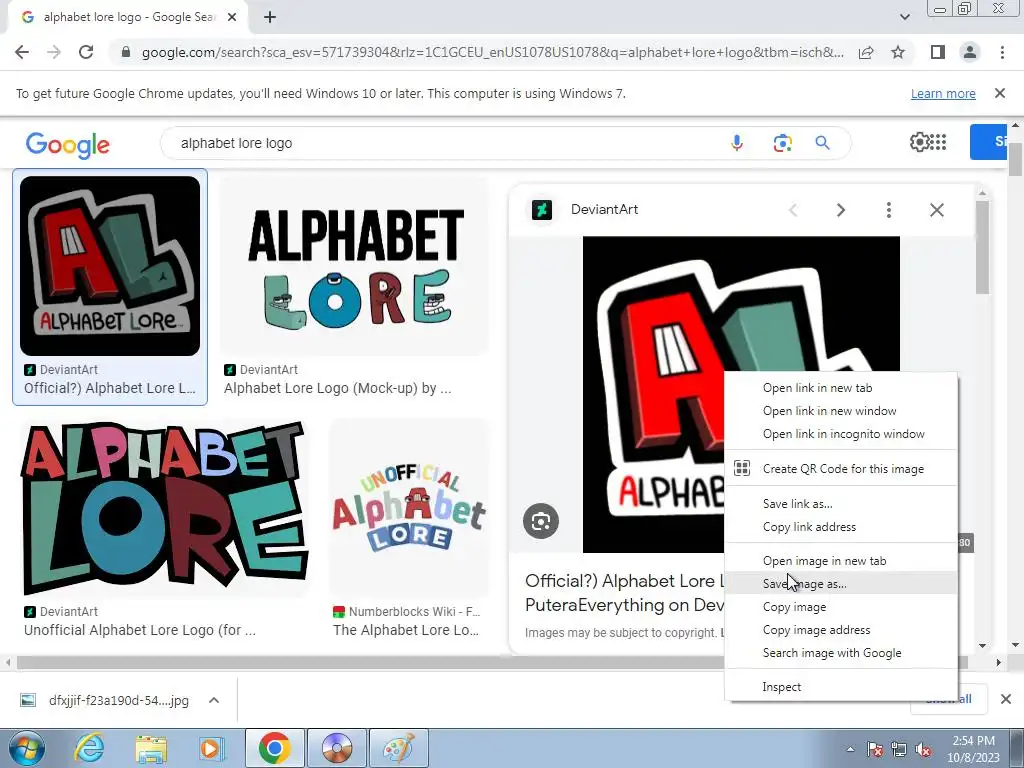
Task: Dismiss the Chrome update notification bar
Action: [1000, 93]
